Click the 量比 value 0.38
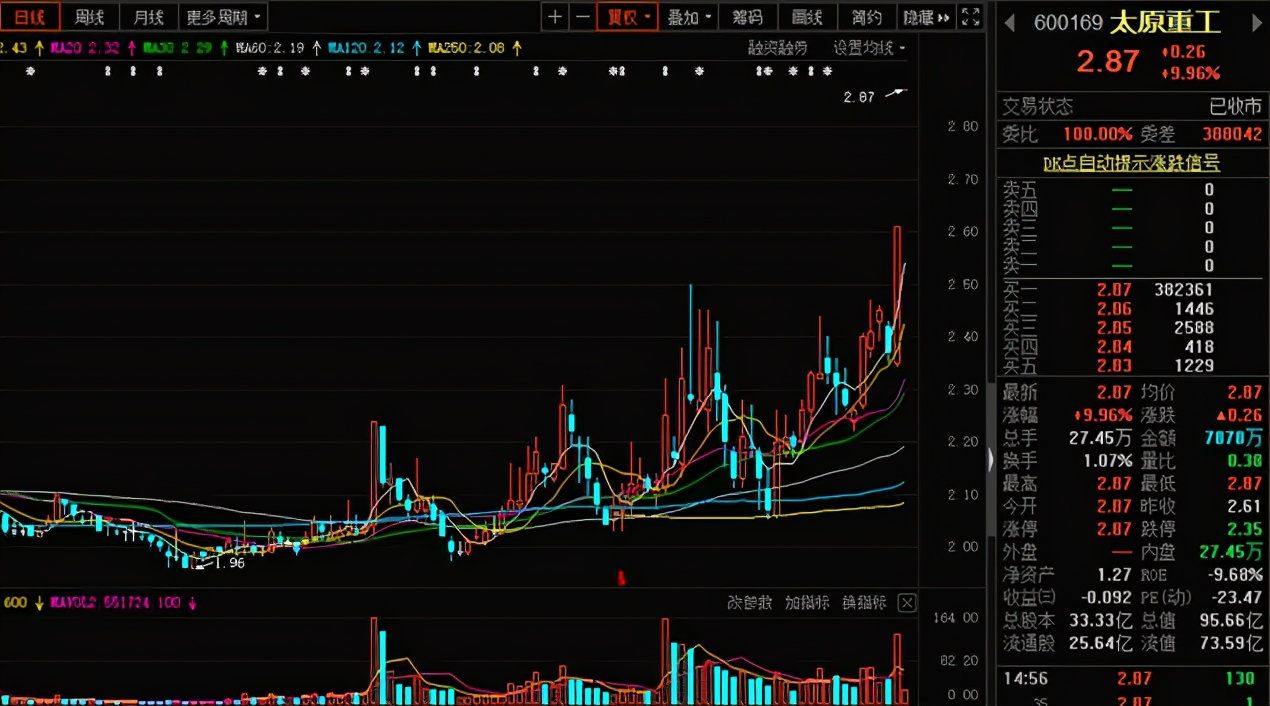 (1244, 461)
